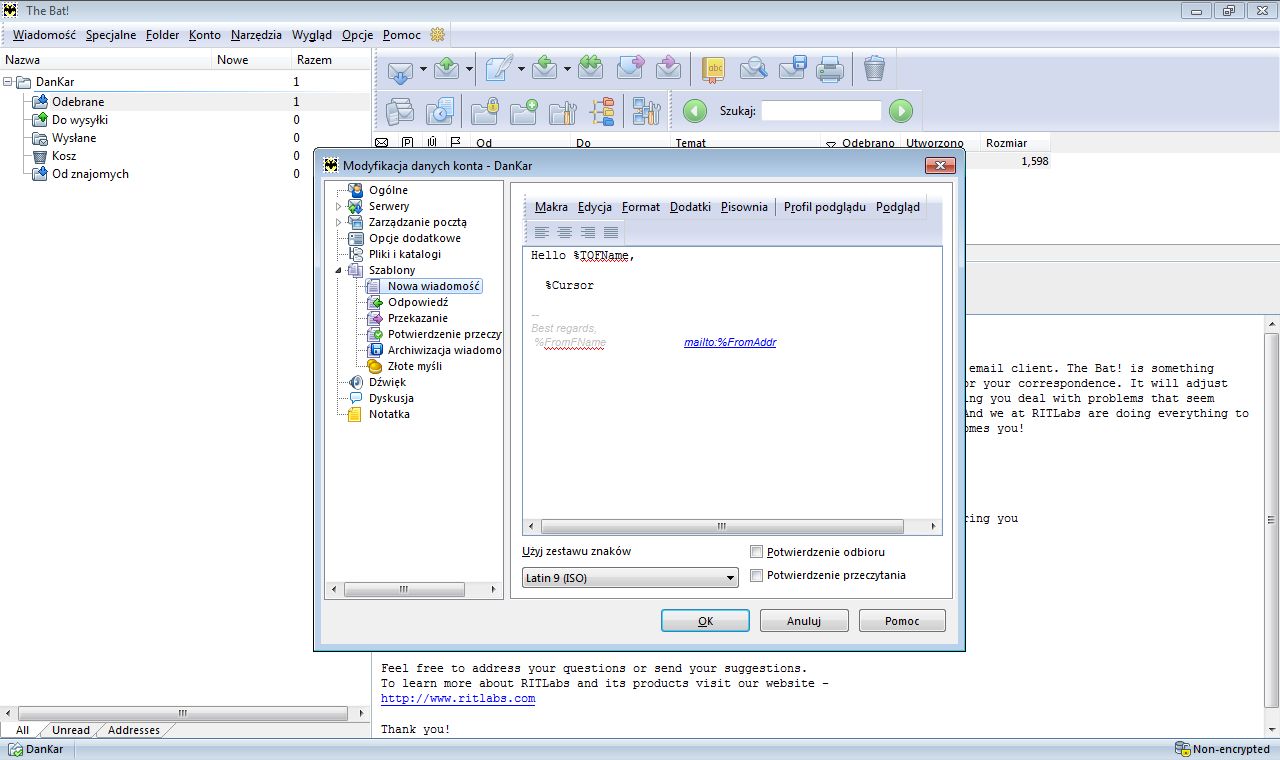Open the Narzędzia menu
The image size is (1280, 760).
point(256,35)
